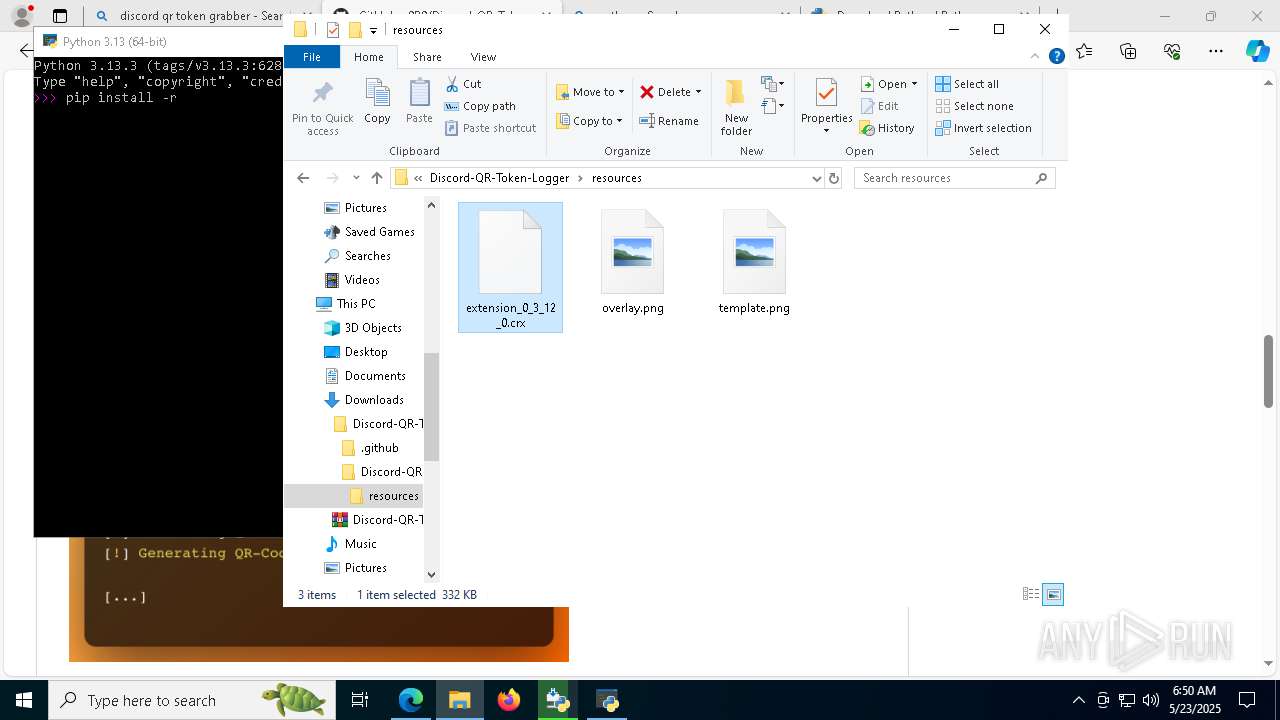Open Firefox from taskbar
Image resolution: width=1280 pixels, height=720 pixels.
pyautogui.click(x=509, y=700)
